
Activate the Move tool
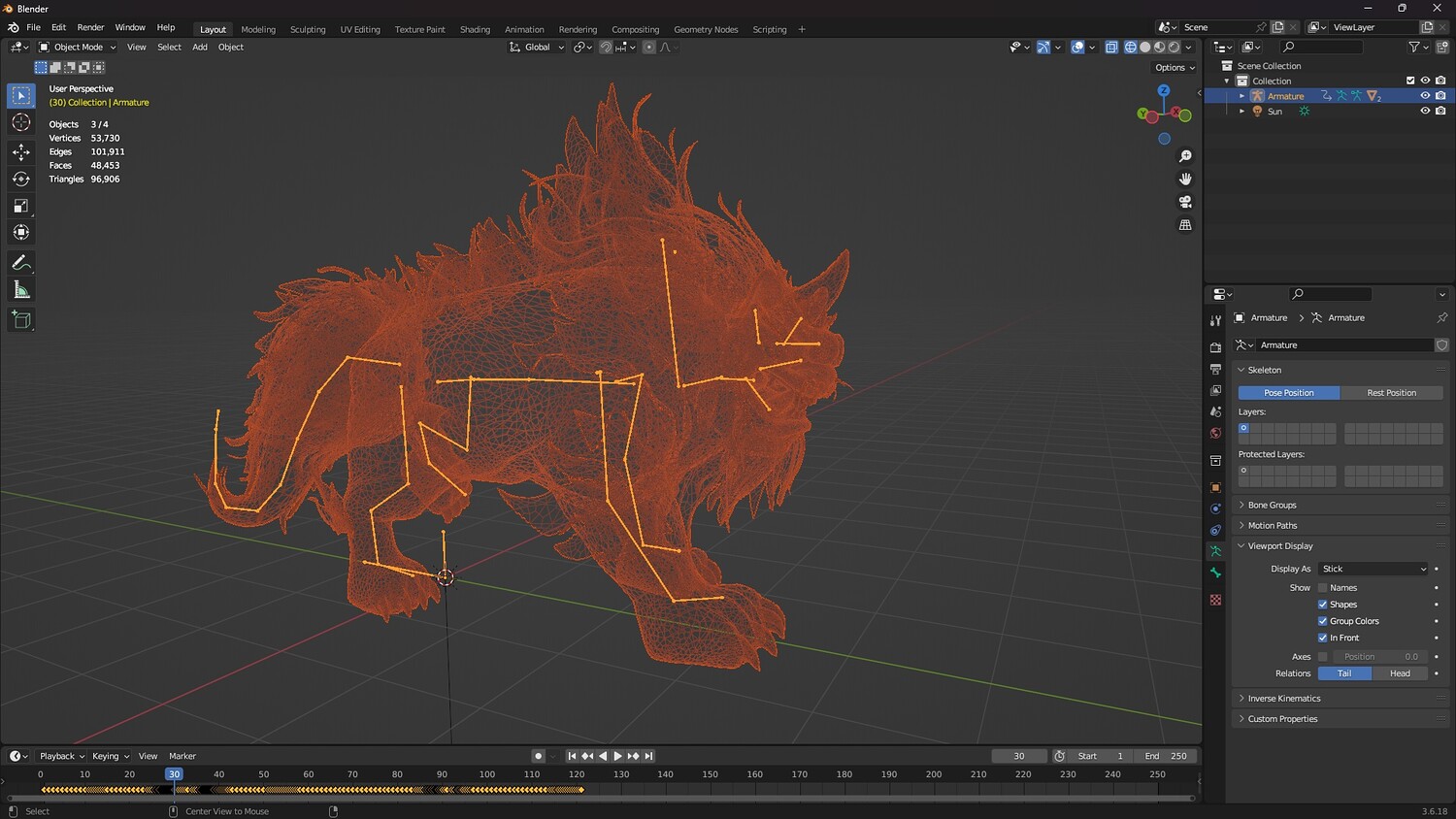coord(21,151)
